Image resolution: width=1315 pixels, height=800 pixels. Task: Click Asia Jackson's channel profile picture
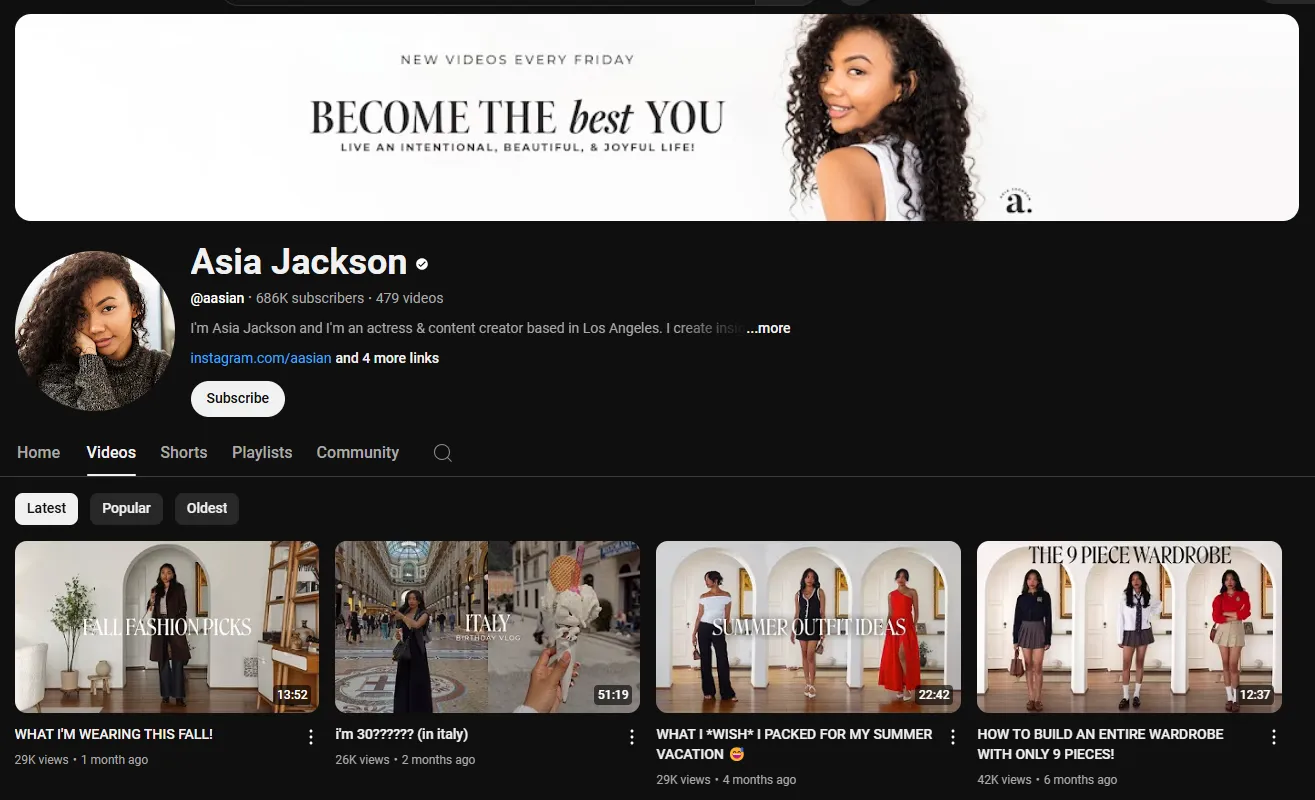pyautogui.click(x=95, y=331)
